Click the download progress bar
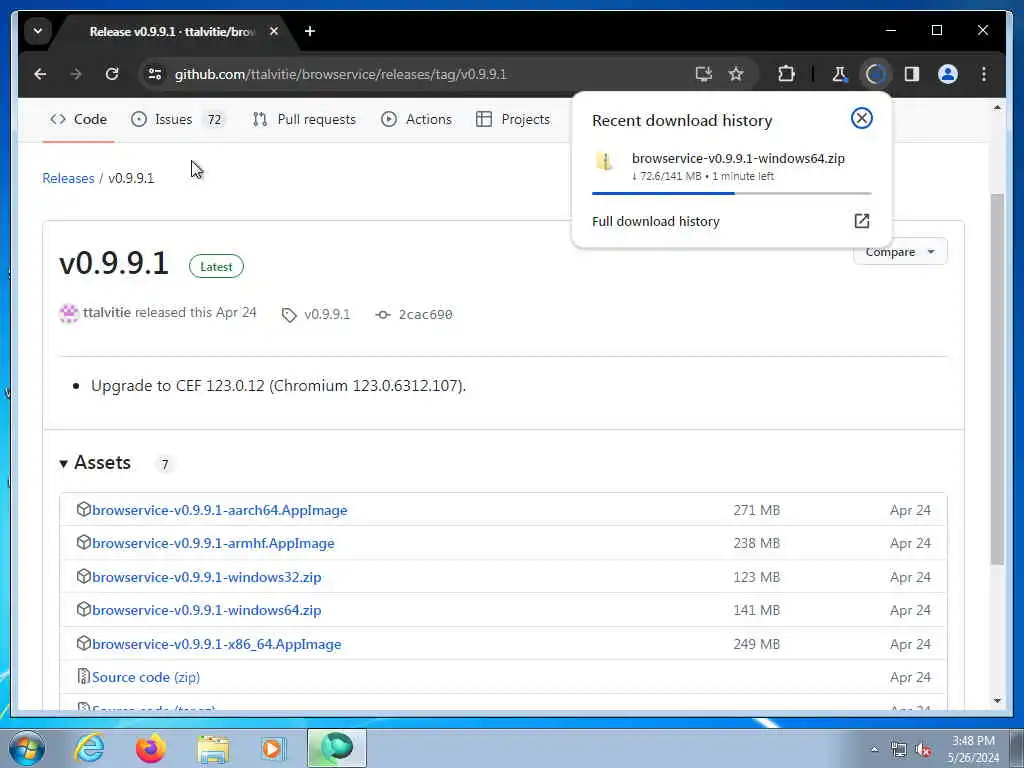This screenshot has height=768, width=1024. pyautogui.click(x=731, y=193)
